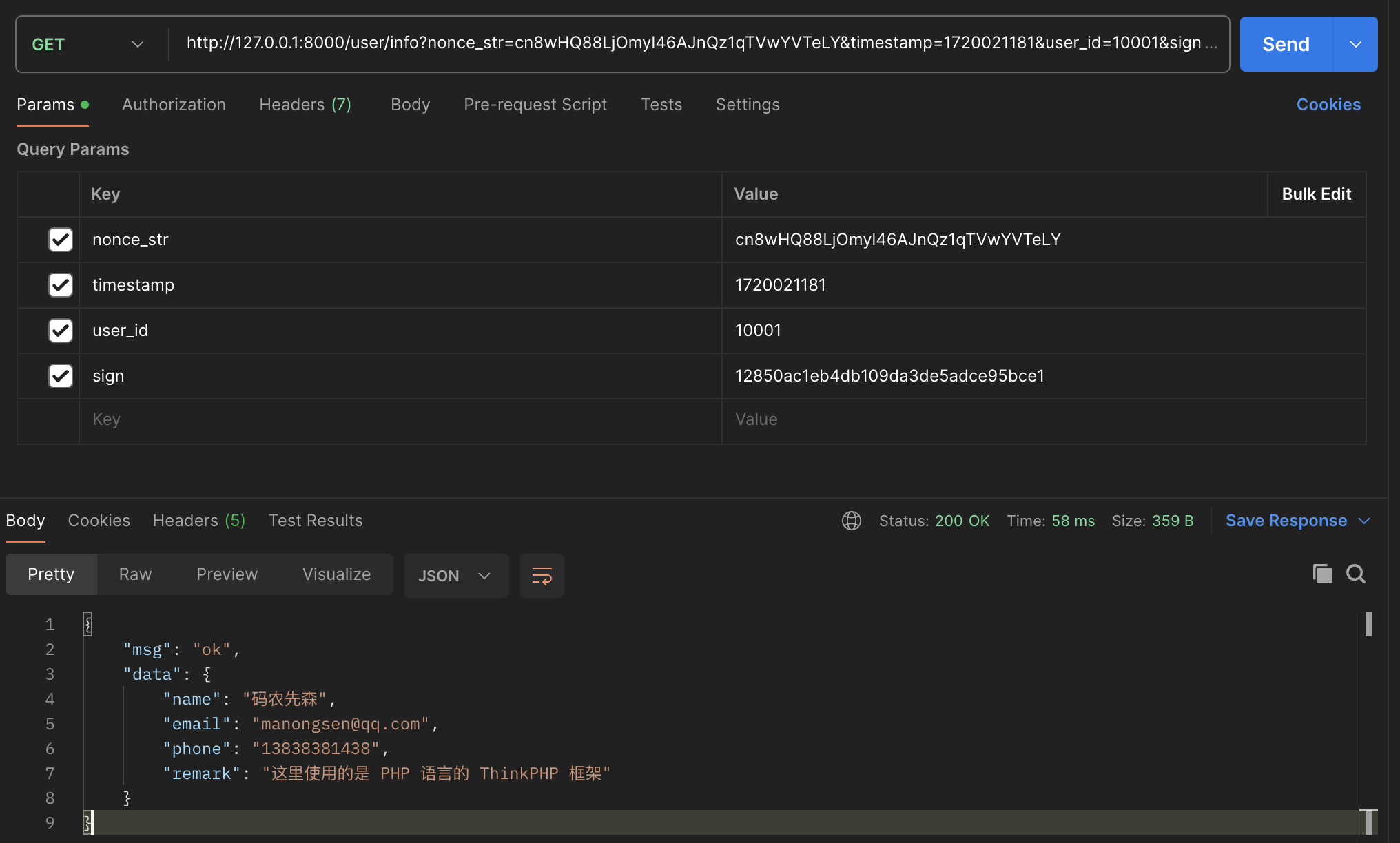1400x843 pixels.
Task: Click the network globe icon near Status
Action: (x=852, y=521)
